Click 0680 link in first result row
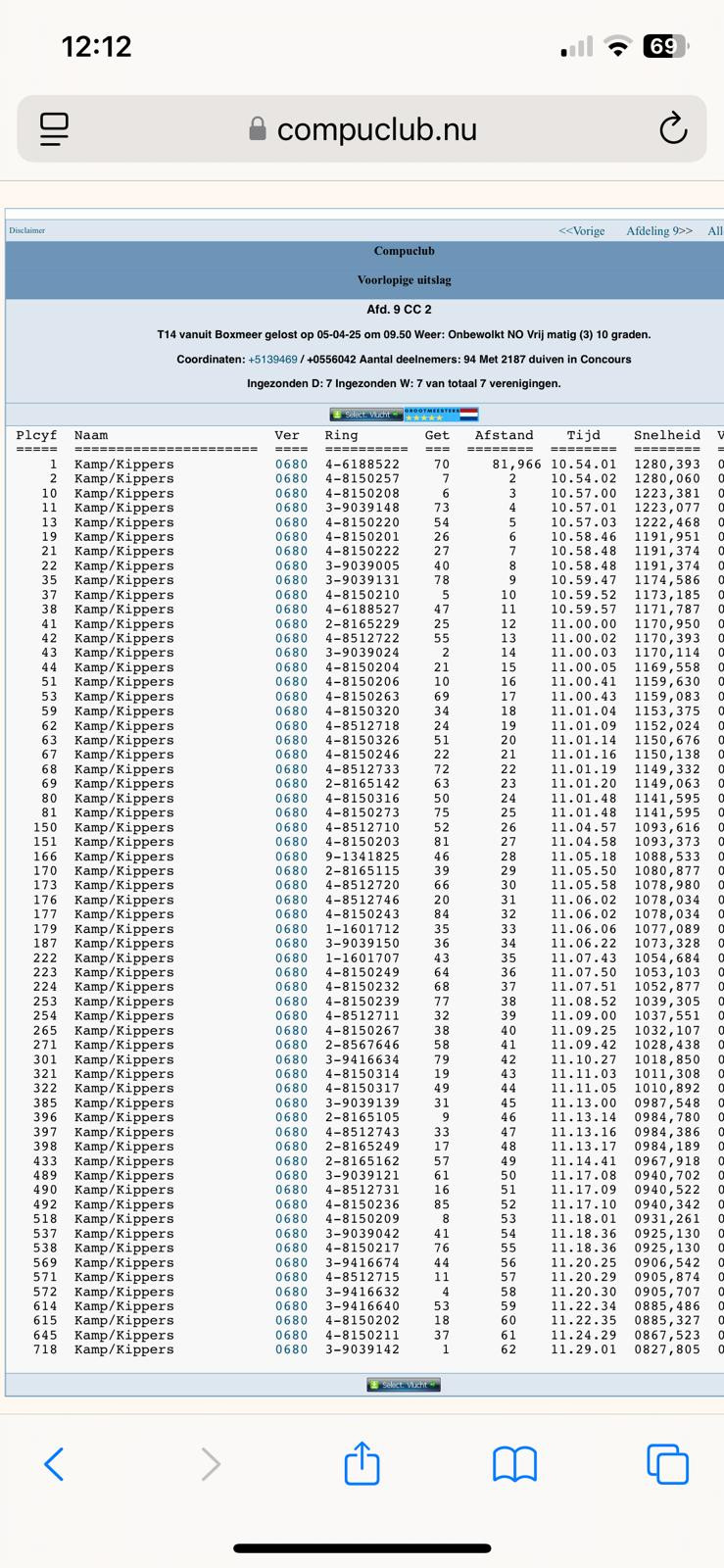 coord(291,465)
